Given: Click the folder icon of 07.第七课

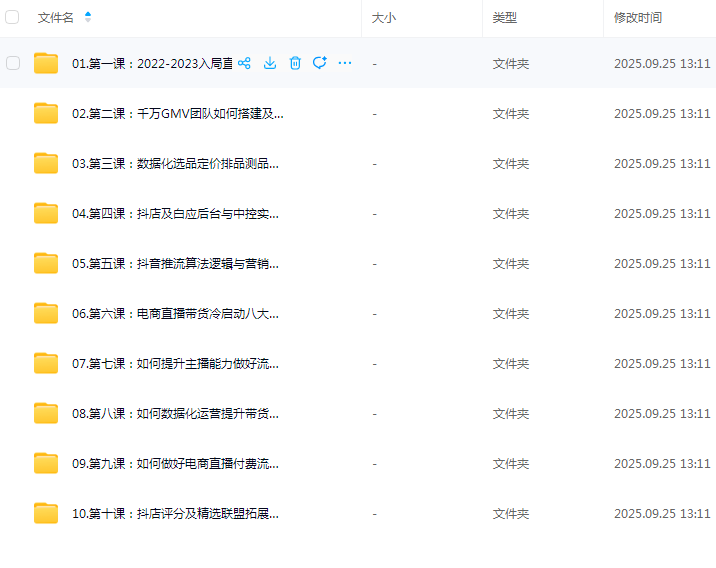Looking at the screenshot, I should (46, 363).
